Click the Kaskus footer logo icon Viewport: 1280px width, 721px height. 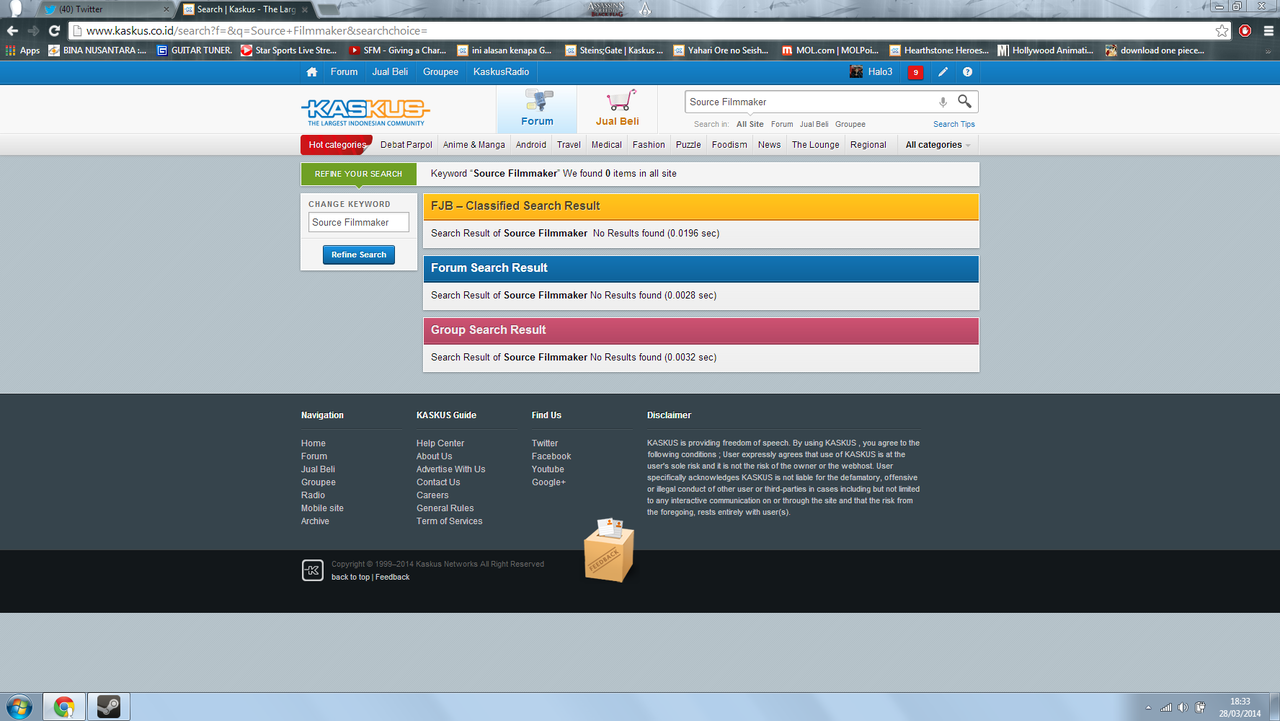(x=312, y=570)
